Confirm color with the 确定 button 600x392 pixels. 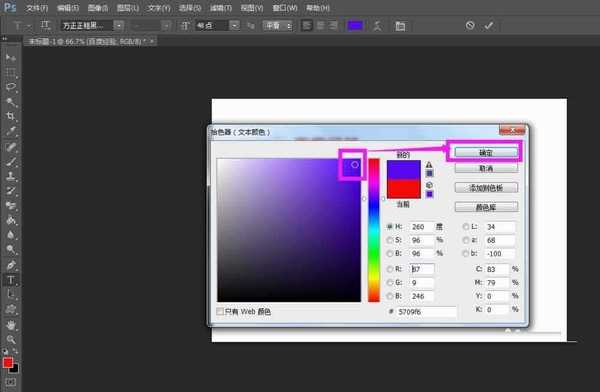click(x=486, y=152)
